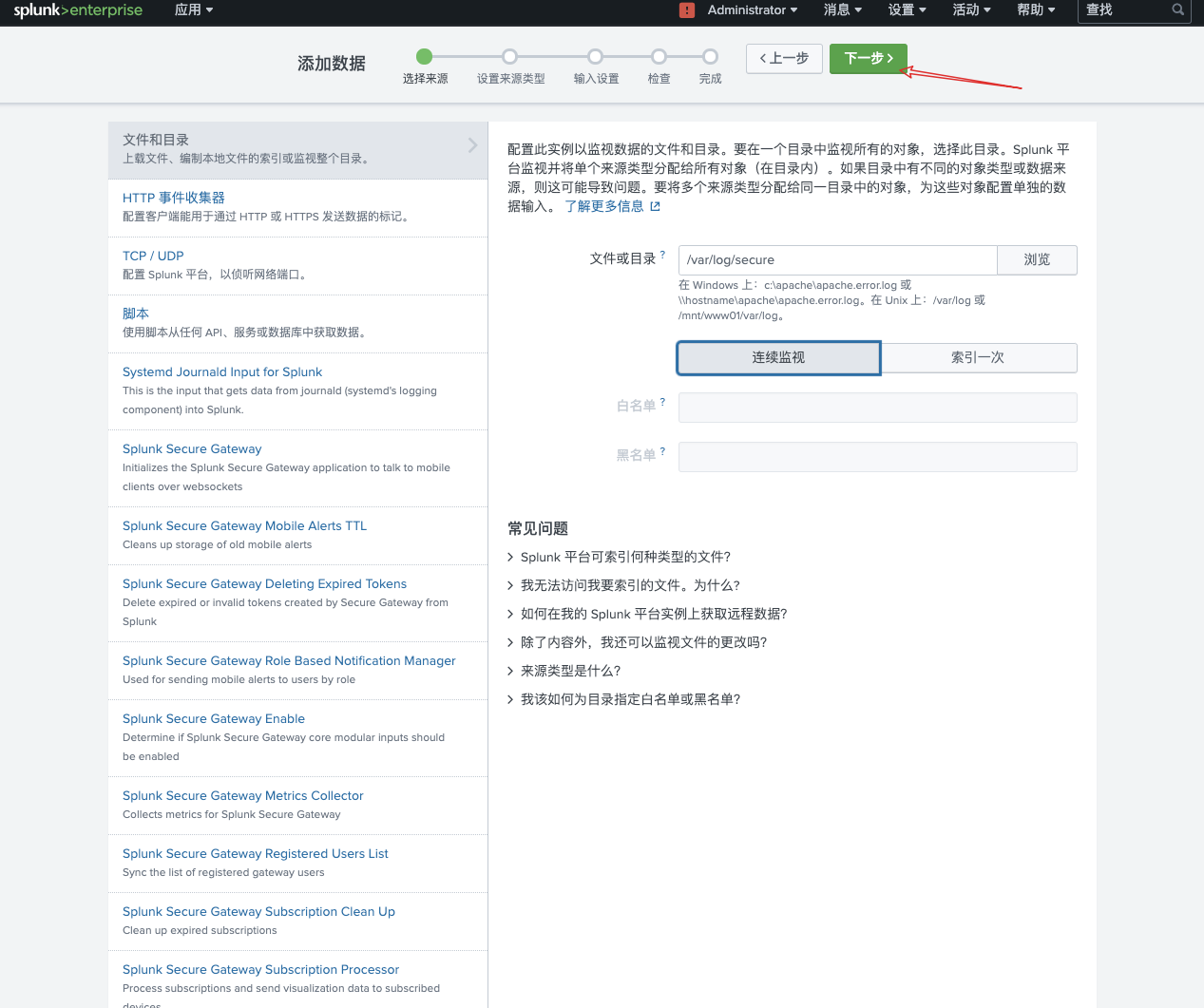Click the 上一步 button
1204x1008 pixels.
click(784, 59)
